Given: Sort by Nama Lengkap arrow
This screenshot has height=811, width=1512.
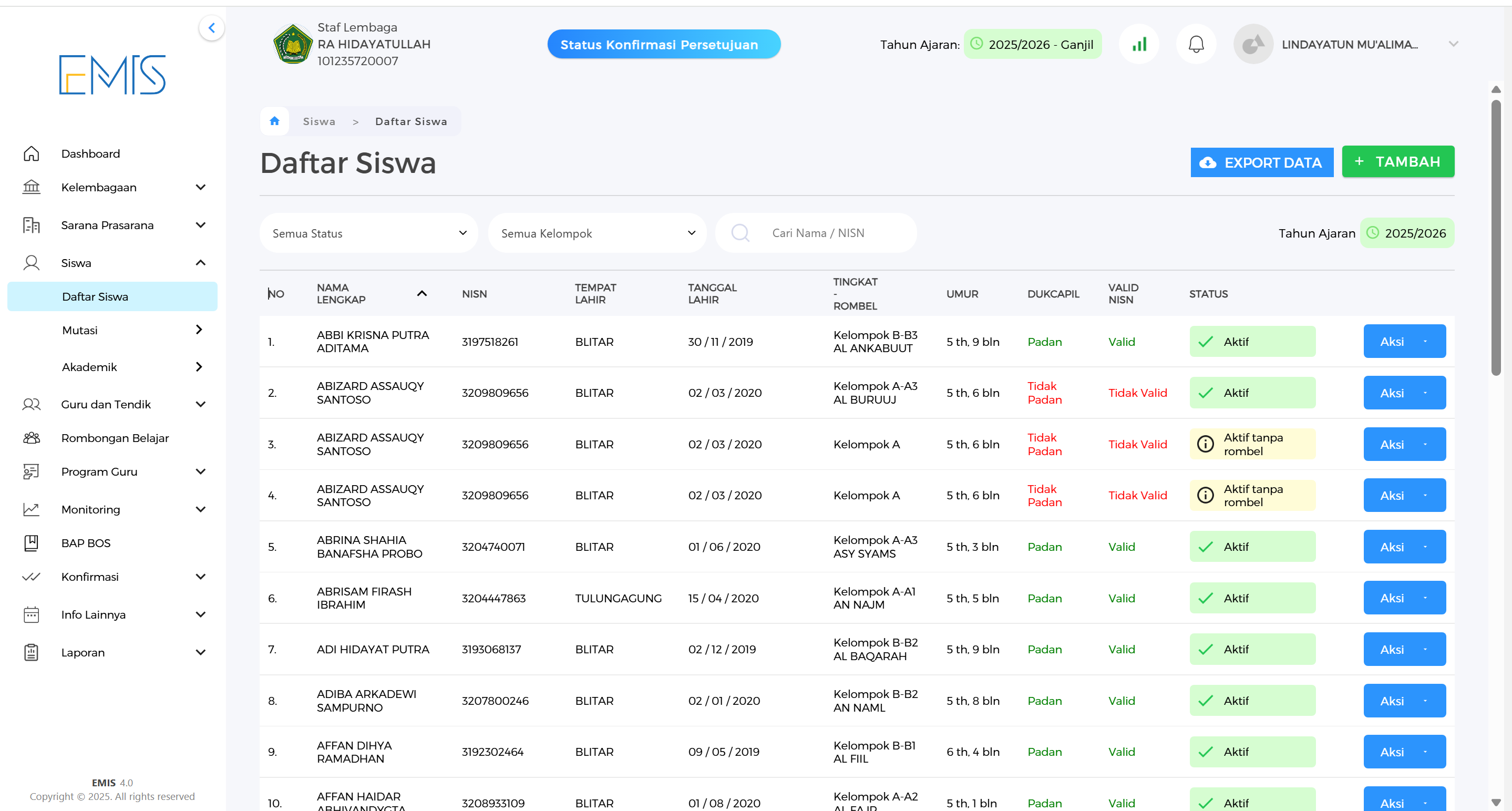Looking at the screenshot, I should click(421, 293).
